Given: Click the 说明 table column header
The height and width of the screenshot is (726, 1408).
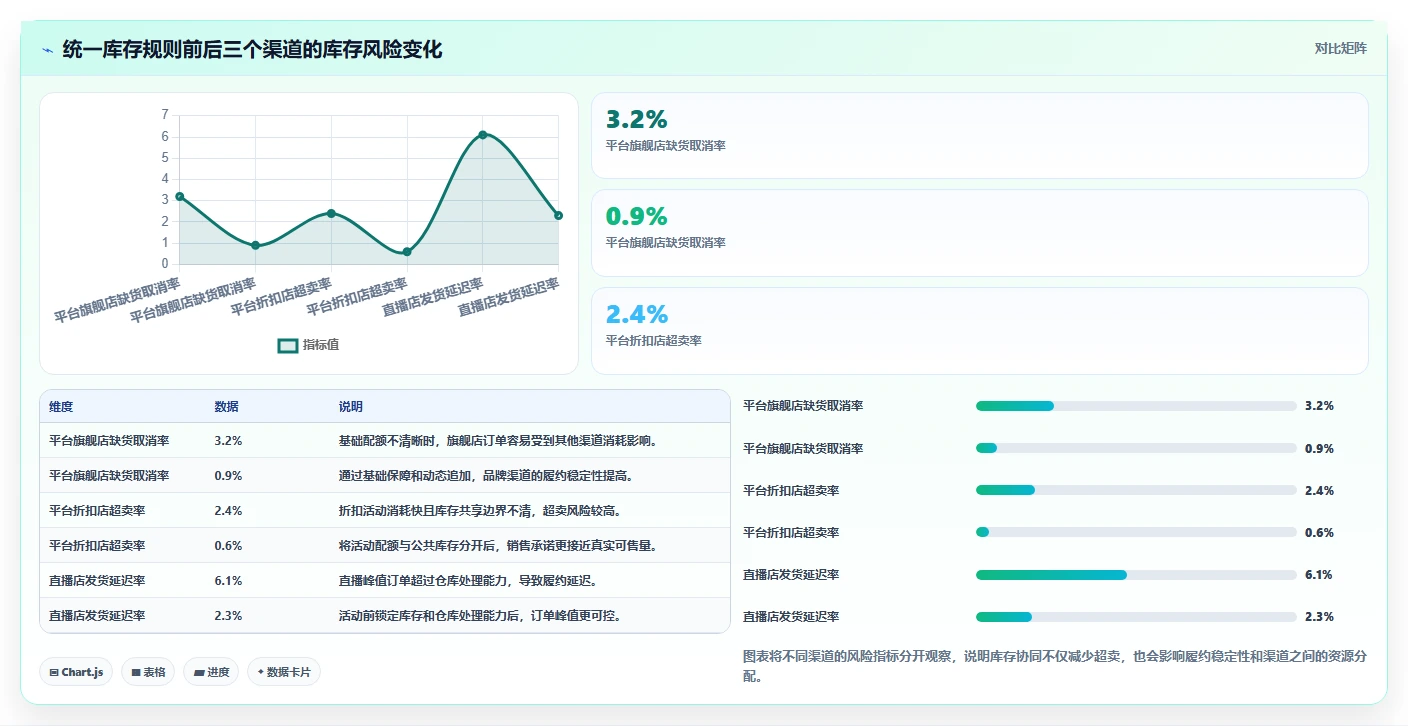Looking at the screenshot, I should [351, 407].
